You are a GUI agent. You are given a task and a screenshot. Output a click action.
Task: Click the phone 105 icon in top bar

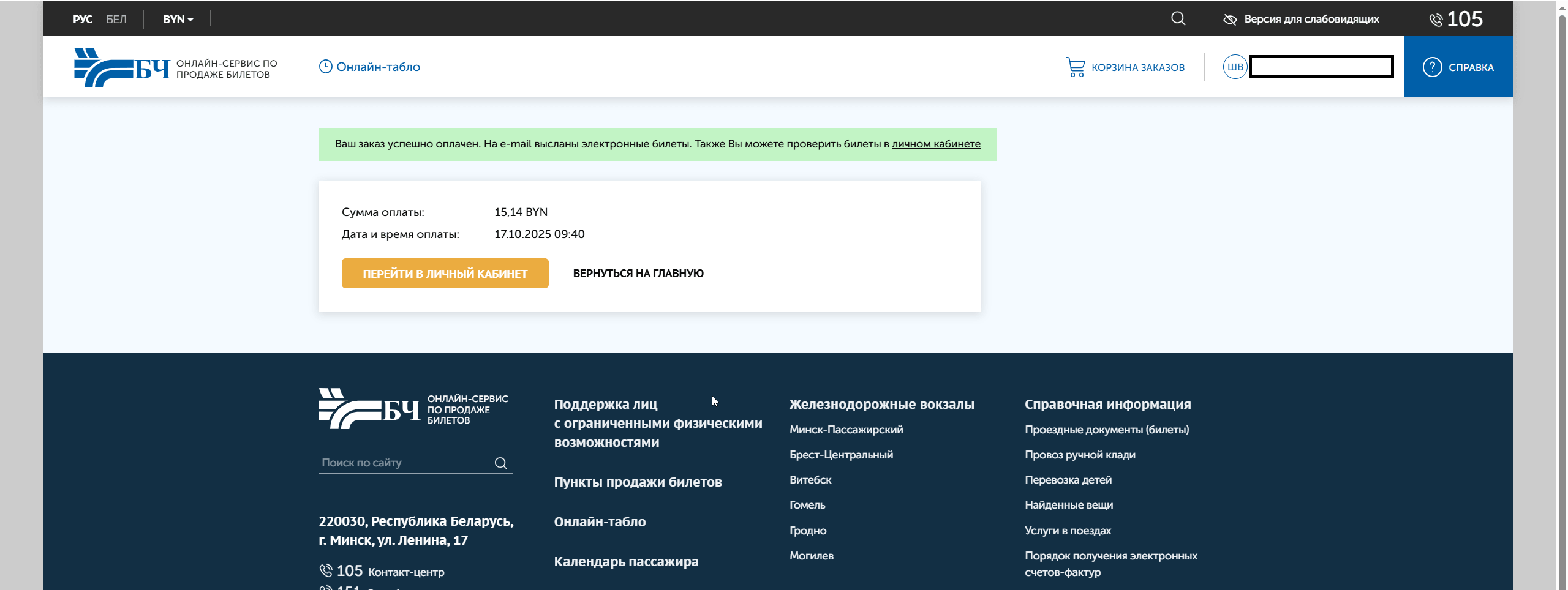click(x=1436, y=20)
